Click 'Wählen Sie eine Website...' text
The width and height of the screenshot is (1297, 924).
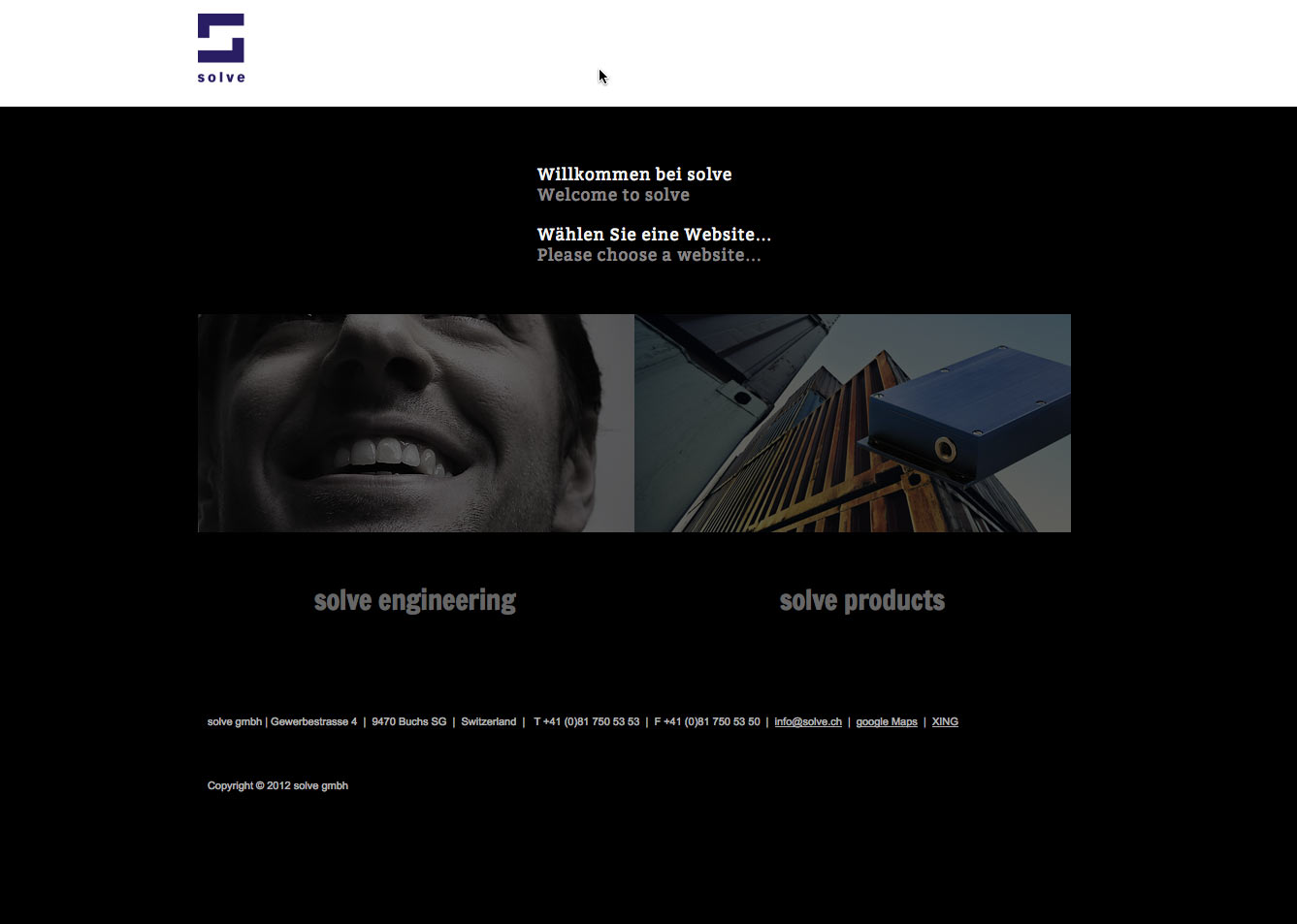(654, 235)
